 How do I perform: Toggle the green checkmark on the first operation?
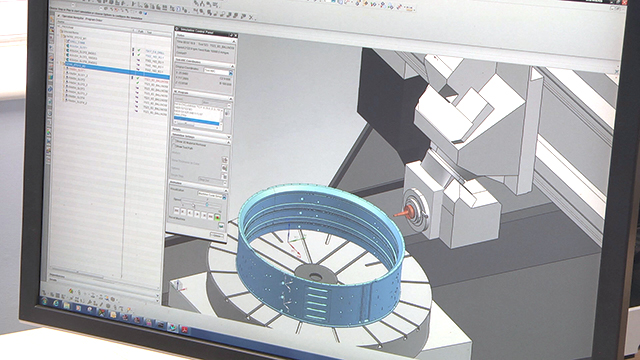tap(139, 50)
